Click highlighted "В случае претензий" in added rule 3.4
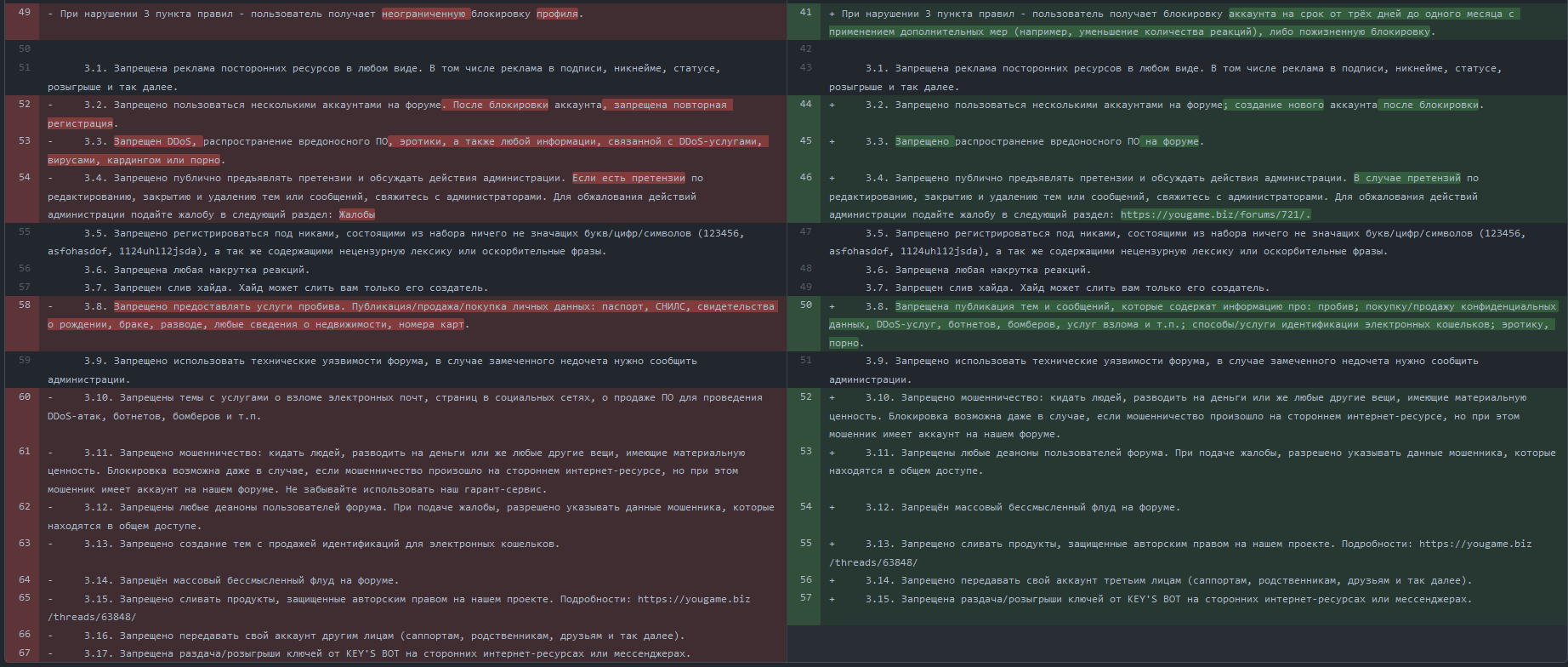This screenshot has height=667, width=1568. [x=1406, y=179]
